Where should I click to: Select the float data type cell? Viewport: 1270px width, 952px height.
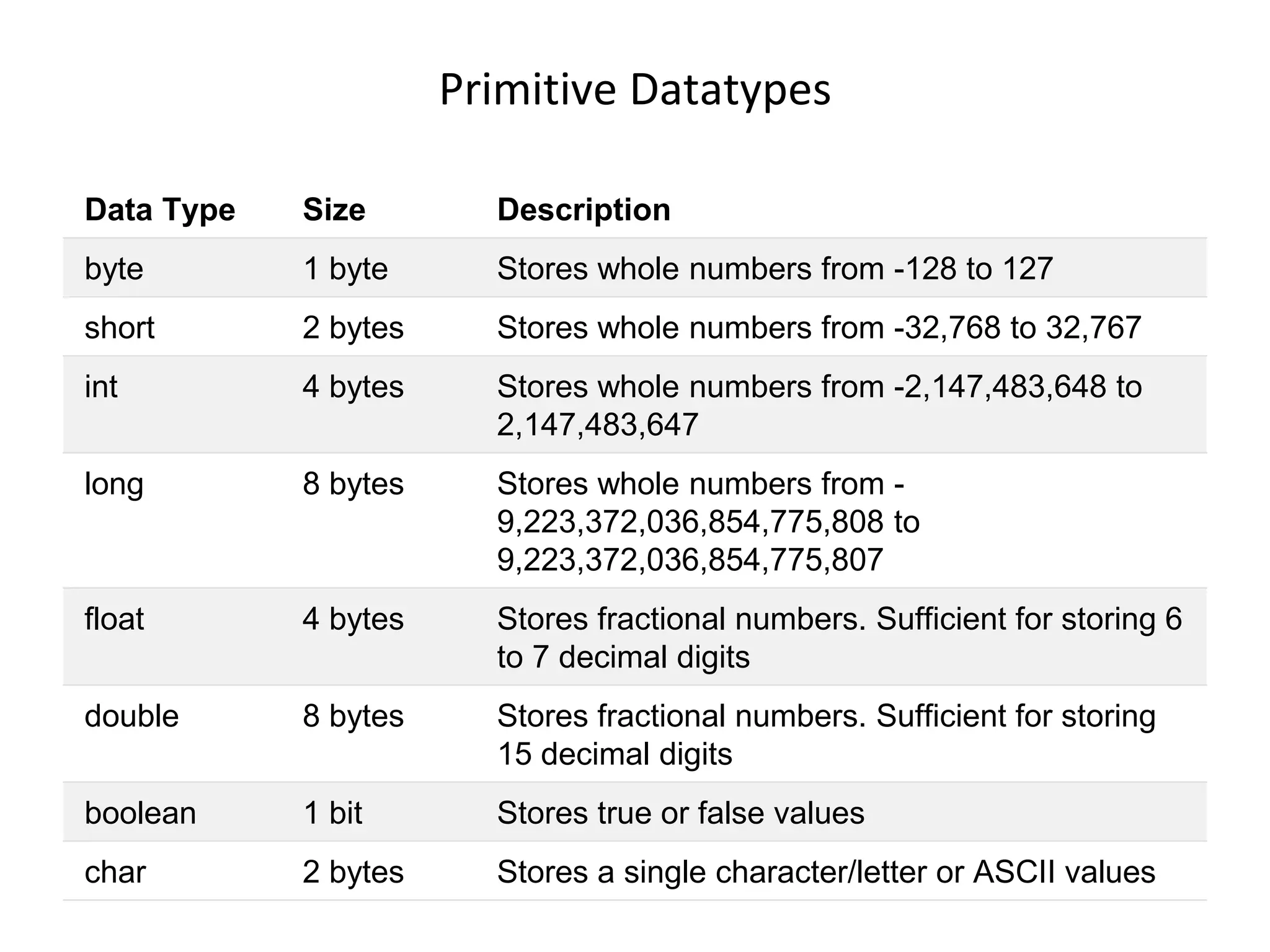(x=114, y=619)
